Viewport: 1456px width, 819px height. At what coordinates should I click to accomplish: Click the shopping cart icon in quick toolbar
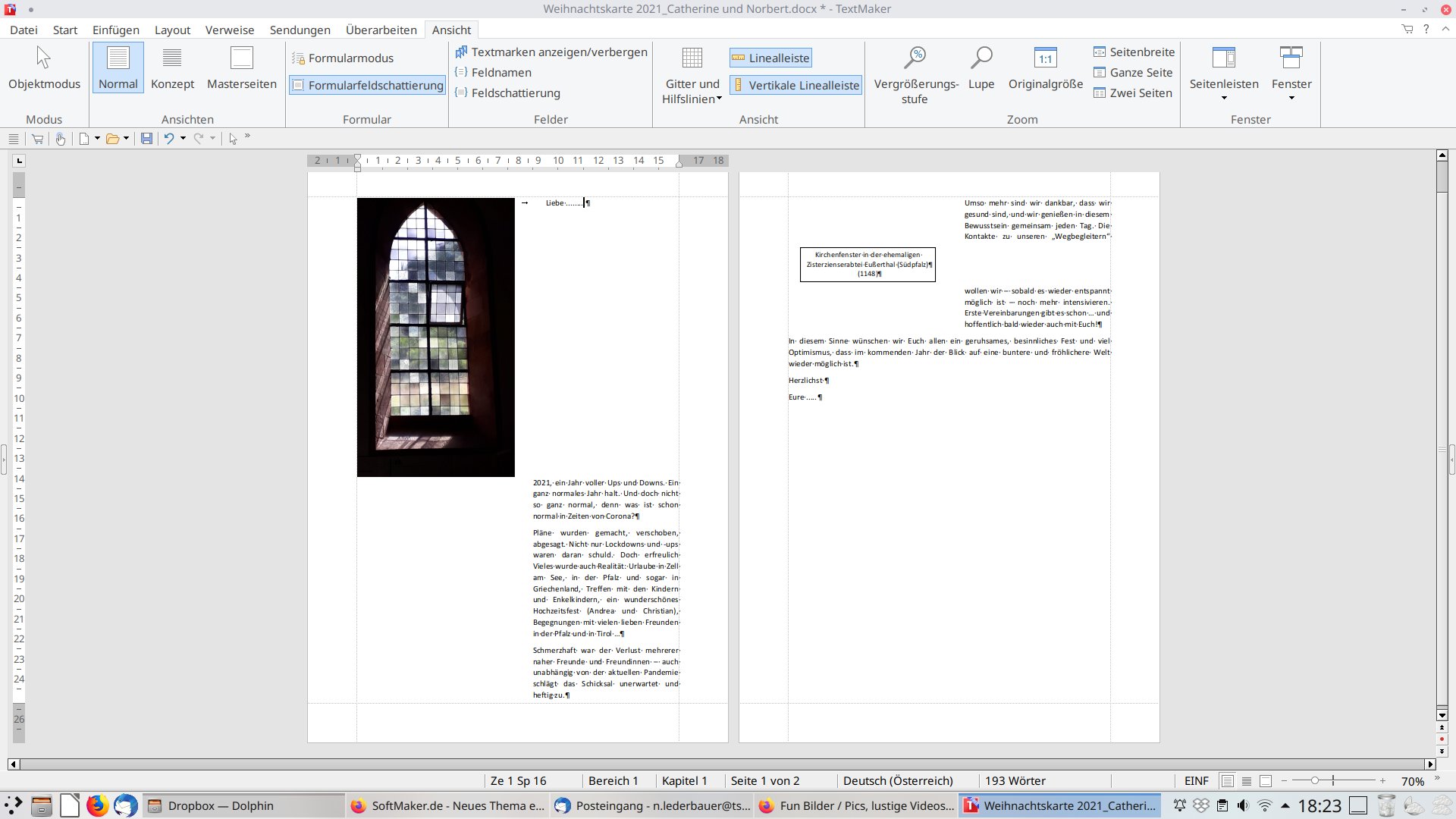click(x=37, y=139)
